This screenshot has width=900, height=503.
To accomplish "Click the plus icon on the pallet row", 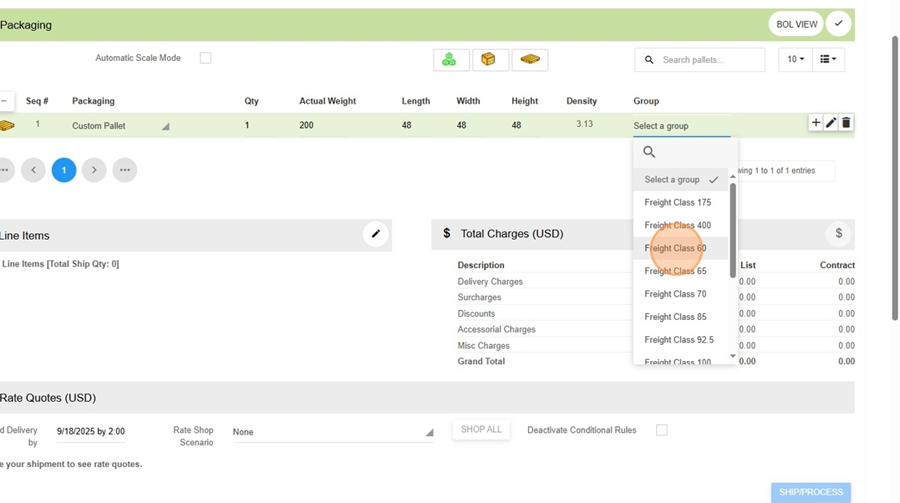I will pos(816,123).
